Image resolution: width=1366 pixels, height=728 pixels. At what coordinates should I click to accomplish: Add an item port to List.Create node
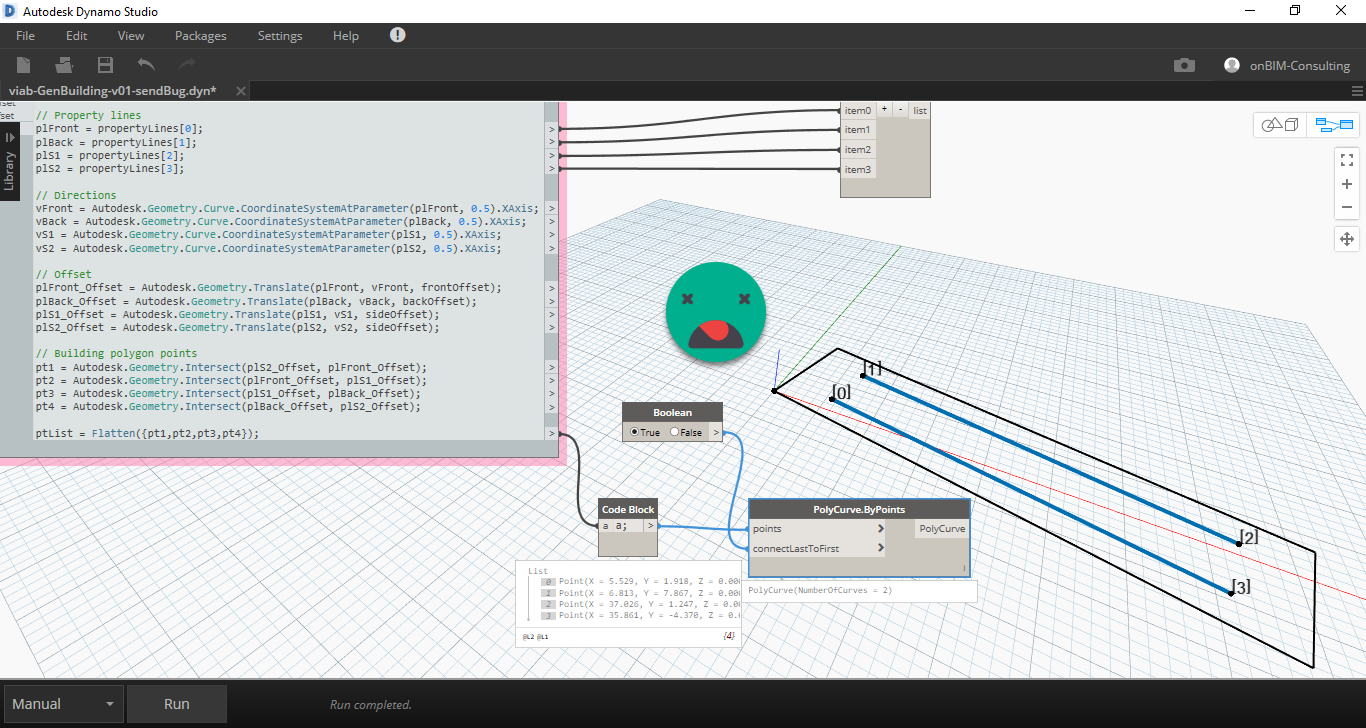pos(884,110)
